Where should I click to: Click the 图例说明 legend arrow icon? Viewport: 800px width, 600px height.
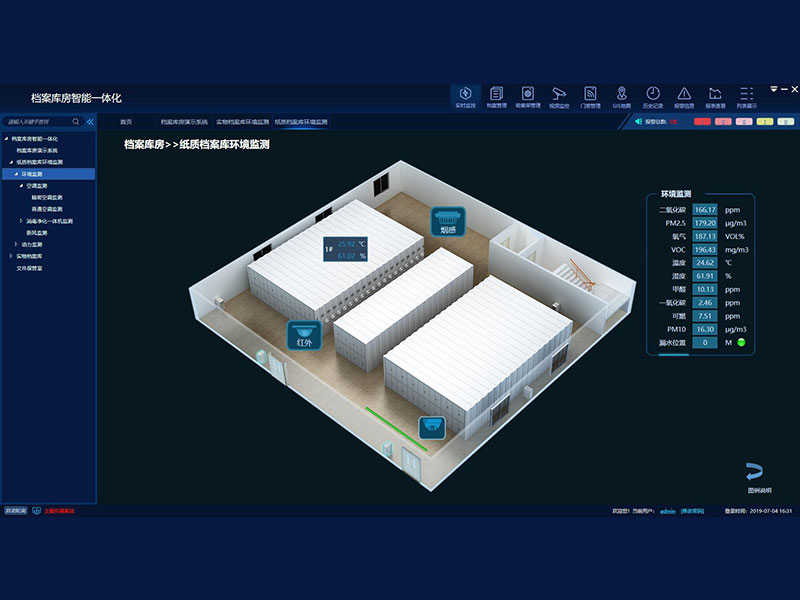[759, 474]
